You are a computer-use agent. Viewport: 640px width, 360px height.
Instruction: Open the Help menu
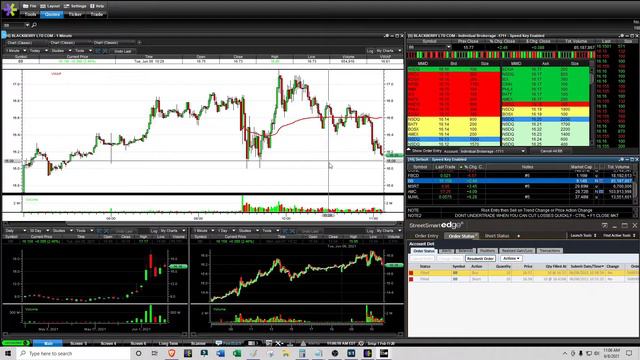click(x=97, y=6)
